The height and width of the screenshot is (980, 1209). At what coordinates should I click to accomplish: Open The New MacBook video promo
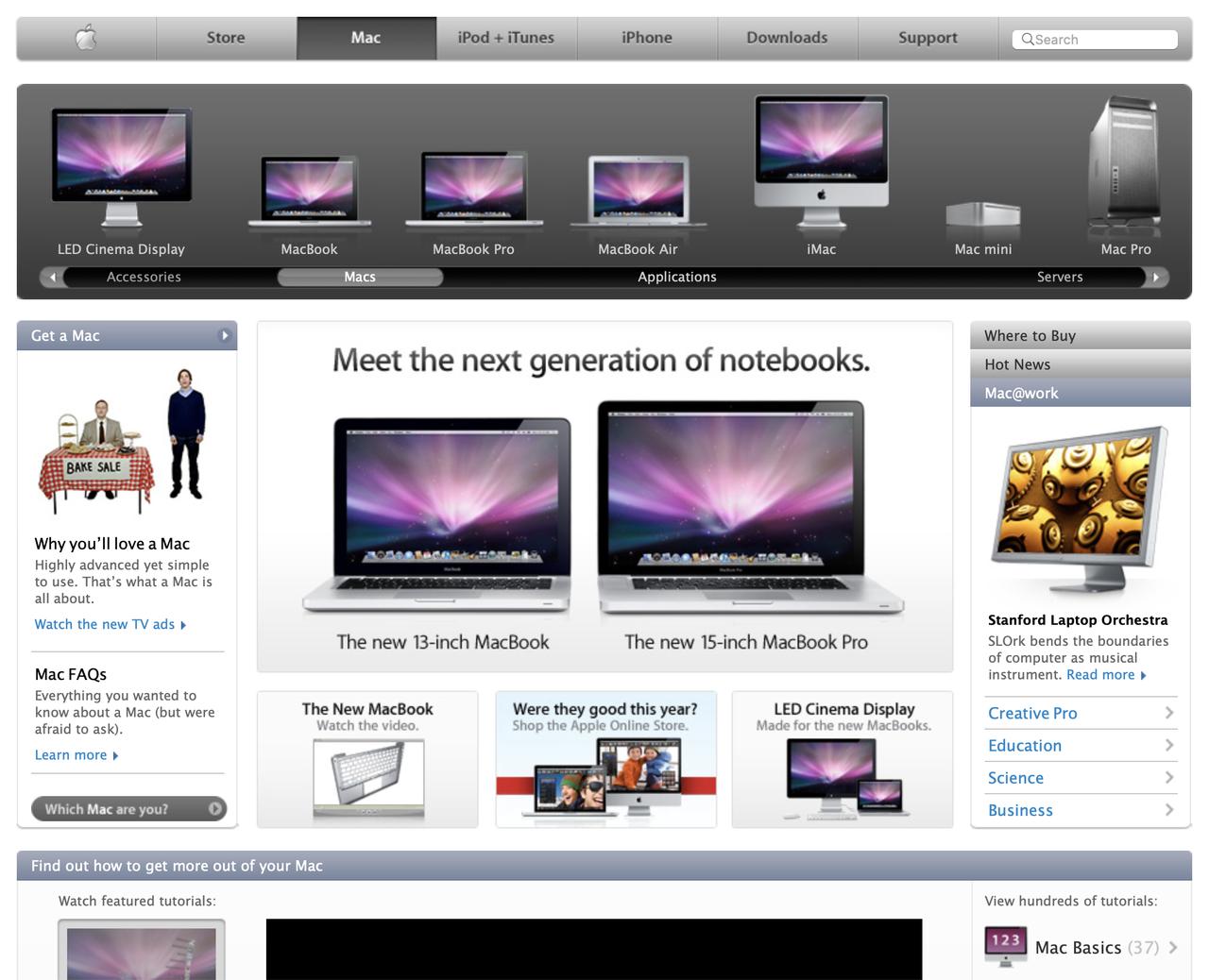click(367, 759)
